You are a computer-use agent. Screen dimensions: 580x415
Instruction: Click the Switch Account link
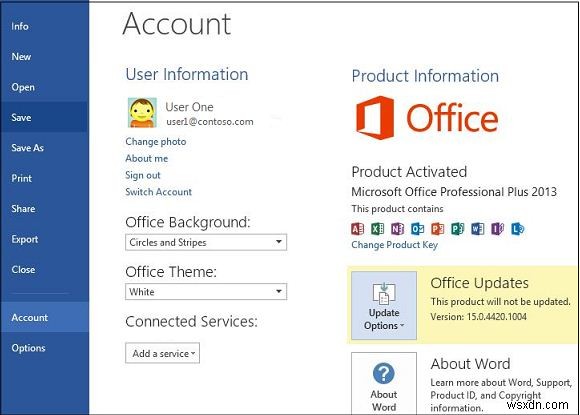point(158,192)
